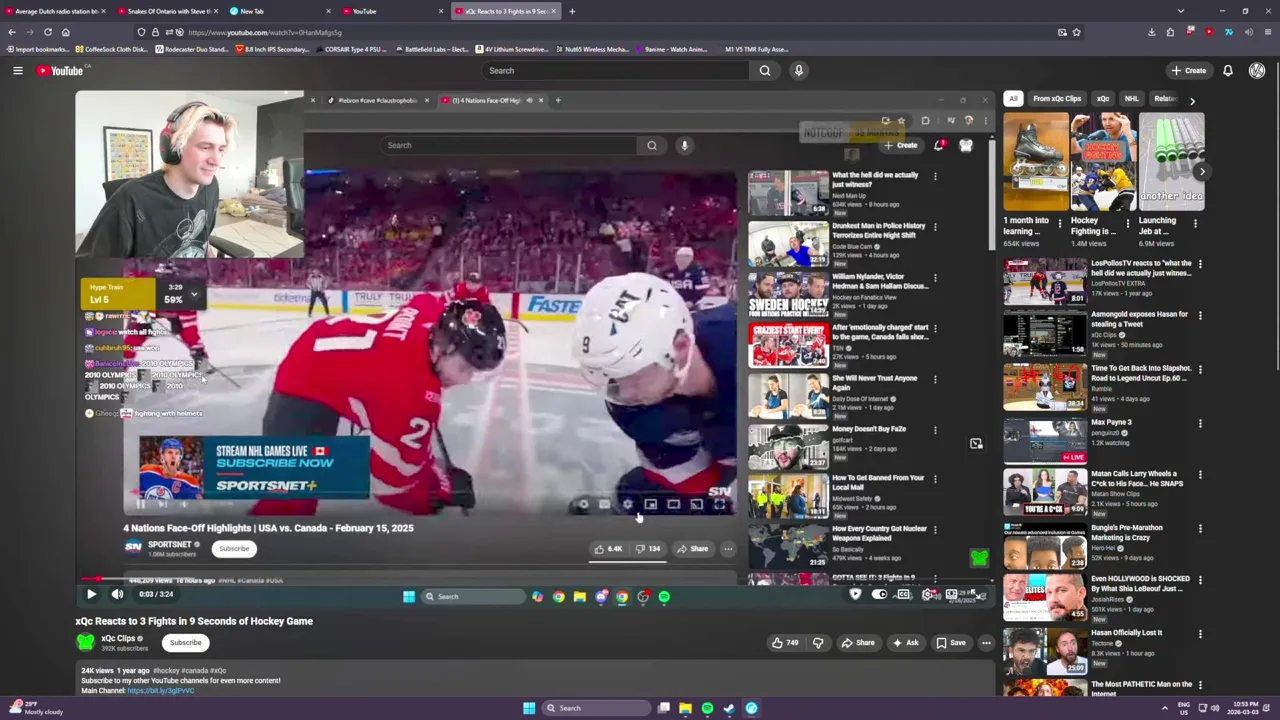Reload the page in browser toolbar
The height and width of the screenshot is (720, 1280).
(47, 32)
